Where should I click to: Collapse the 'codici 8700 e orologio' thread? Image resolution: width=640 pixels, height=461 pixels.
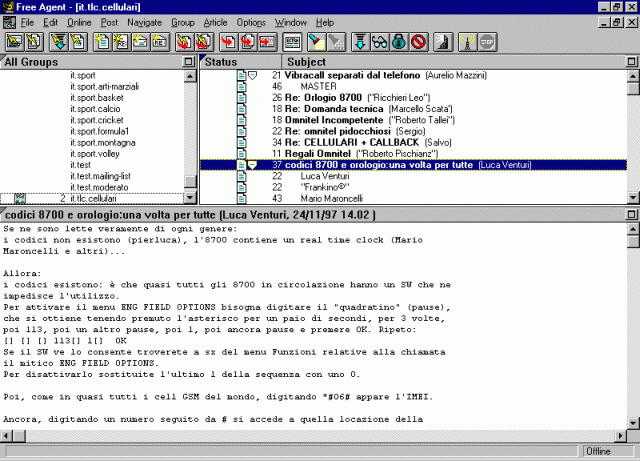click(x=253, y=165)
